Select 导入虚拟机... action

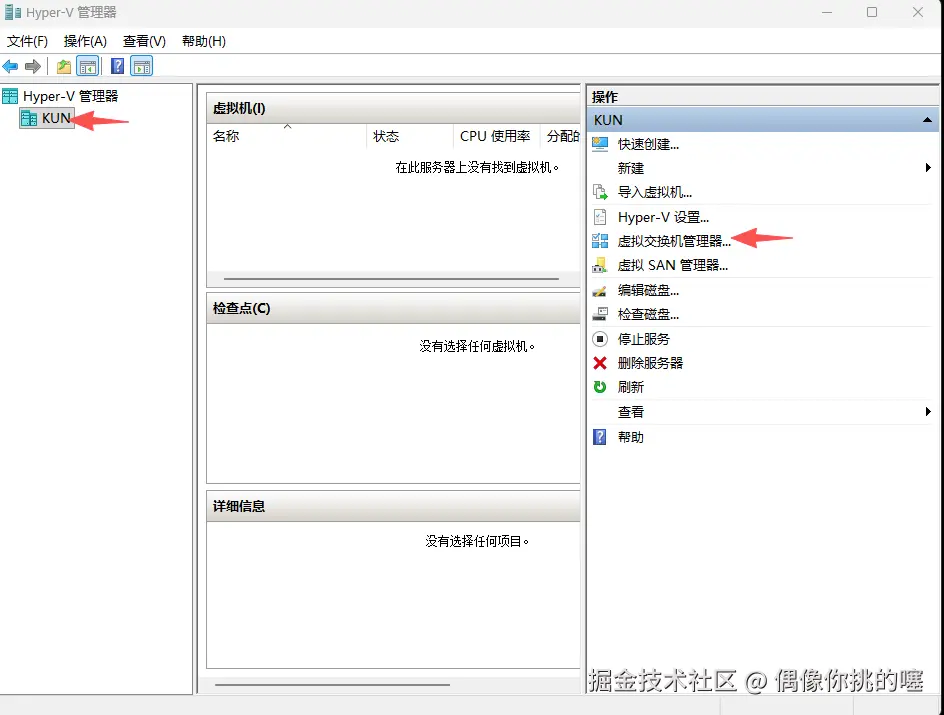(655, 193)
